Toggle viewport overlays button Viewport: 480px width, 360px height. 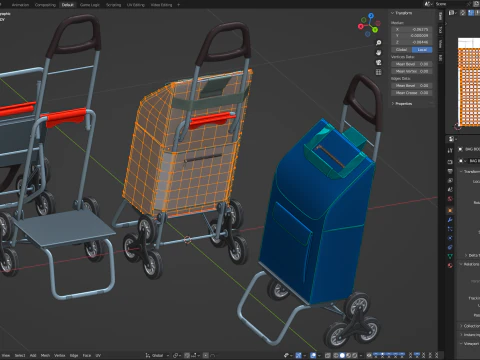click(314, 355)
